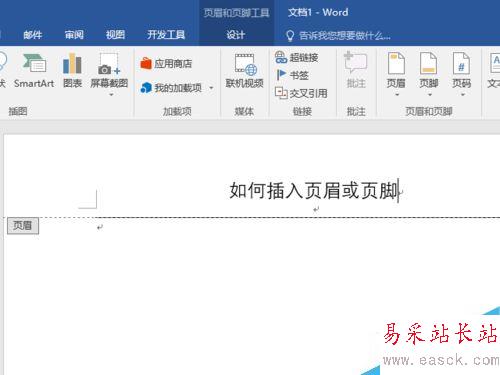The height and width of the screenshot is (375, 500).
Task: Open My Add-ins (我的加载项)
Action: click(x=171, y=88)
